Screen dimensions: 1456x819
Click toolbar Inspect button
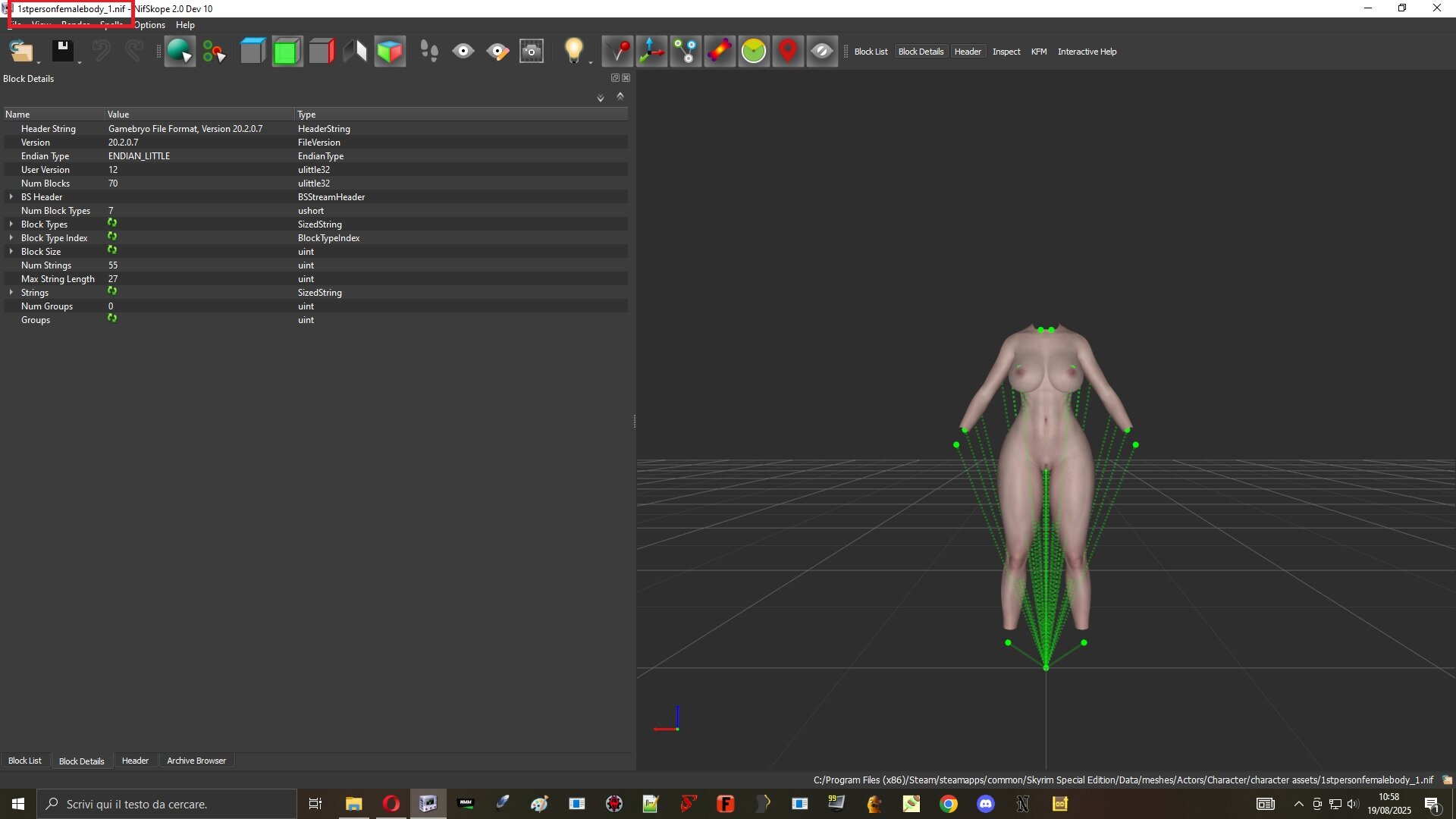point(1006,52)
